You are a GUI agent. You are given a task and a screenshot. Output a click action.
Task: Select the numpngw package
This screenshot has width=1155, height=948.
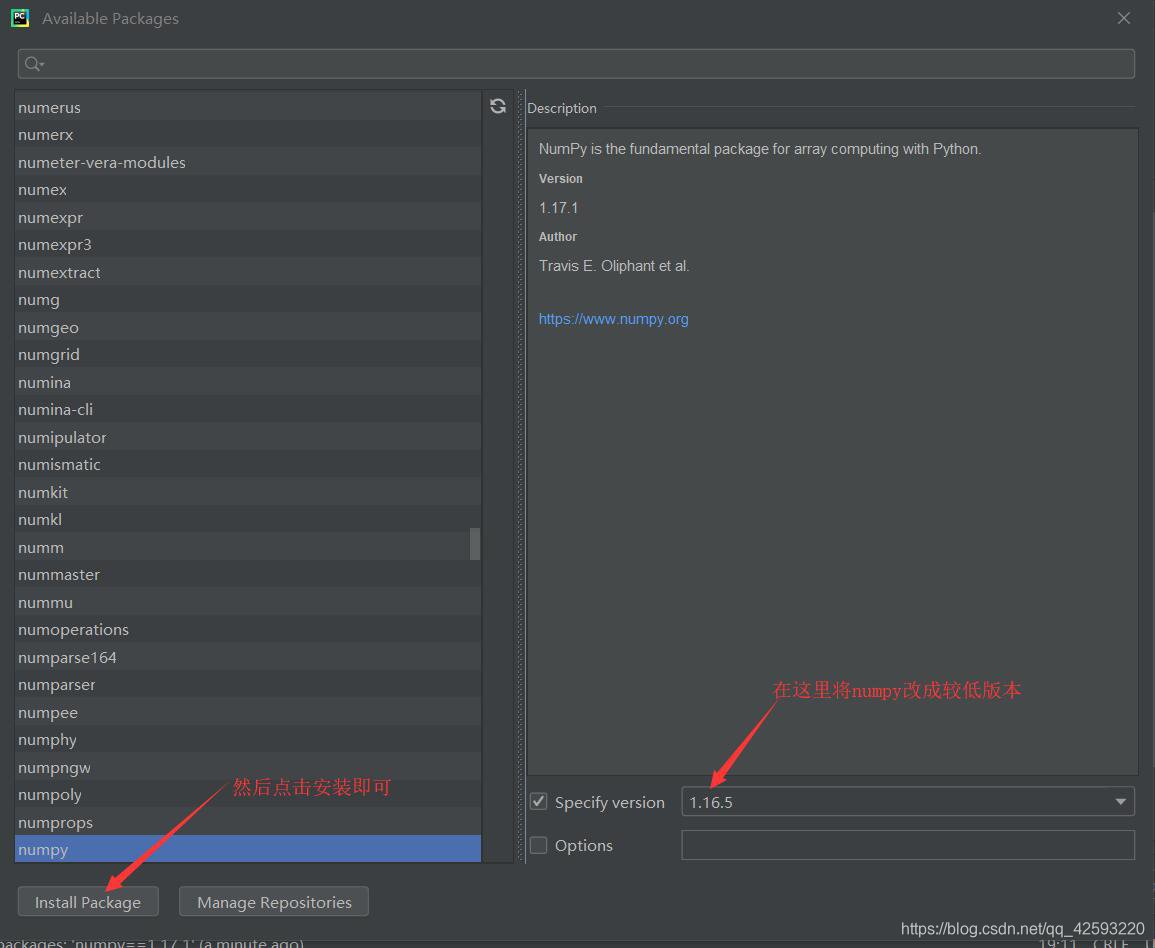(x=248, y=768)
